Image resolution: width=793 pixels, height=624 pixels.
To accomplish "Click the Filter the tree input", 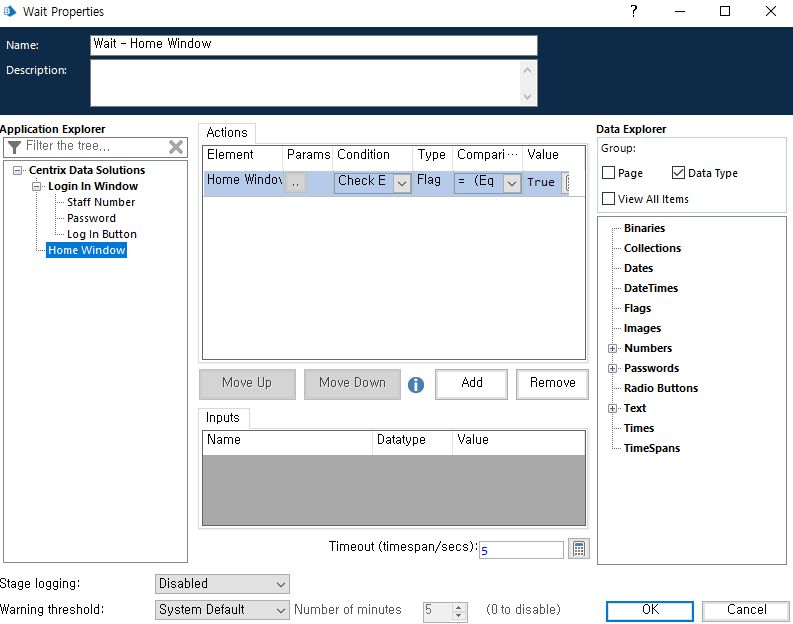I will point(95,147).
